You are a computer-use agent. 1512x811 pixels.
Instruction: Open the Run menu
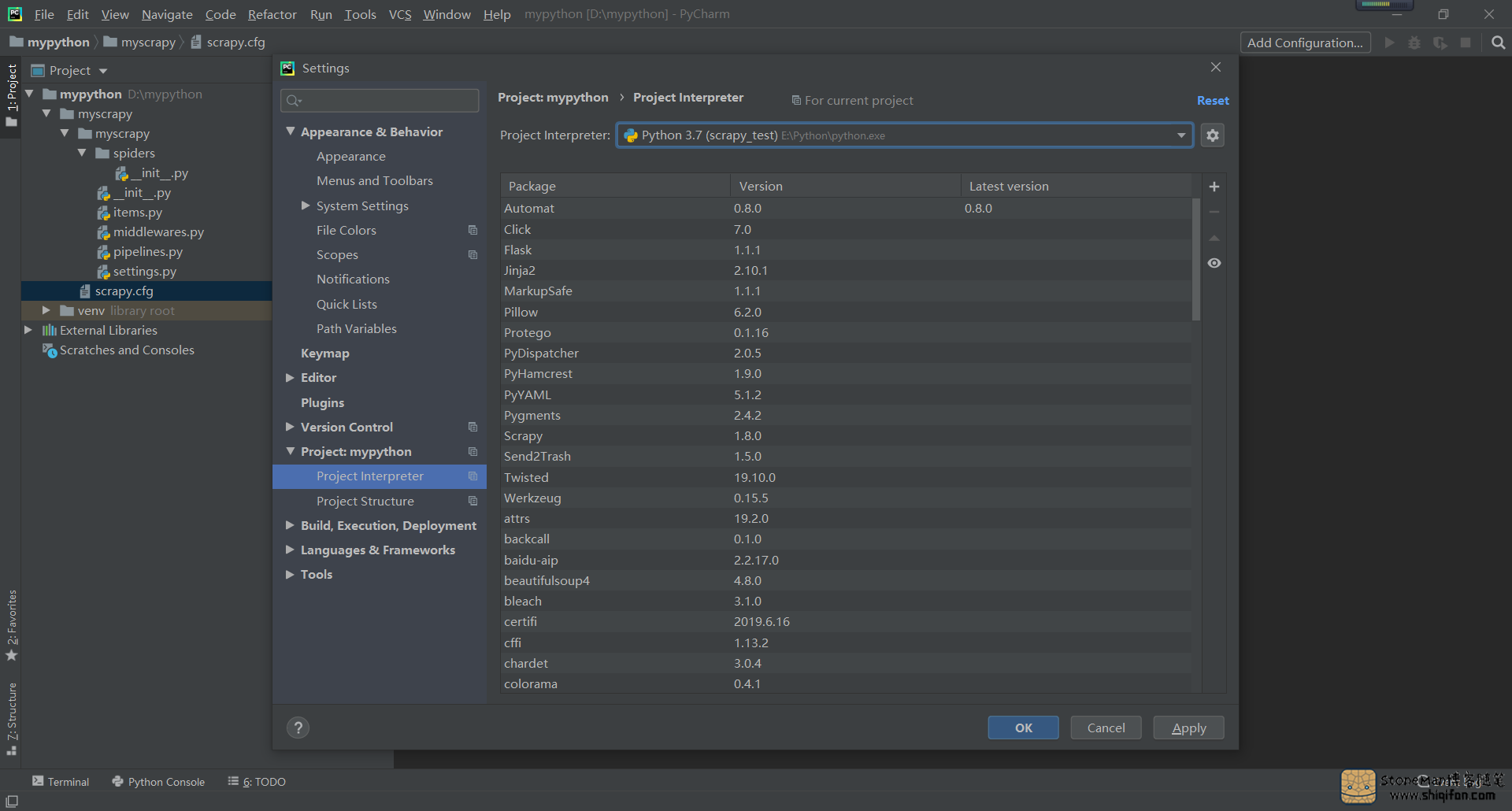[x=321, y=14]
